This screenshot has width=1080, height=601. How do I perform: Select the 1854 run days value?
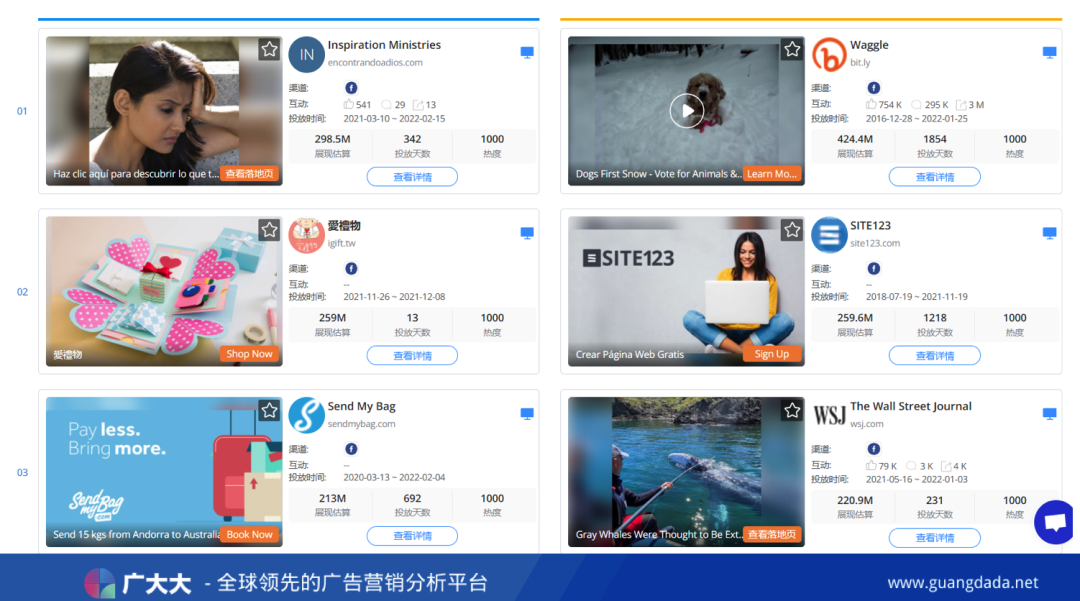tap(935, 139)
